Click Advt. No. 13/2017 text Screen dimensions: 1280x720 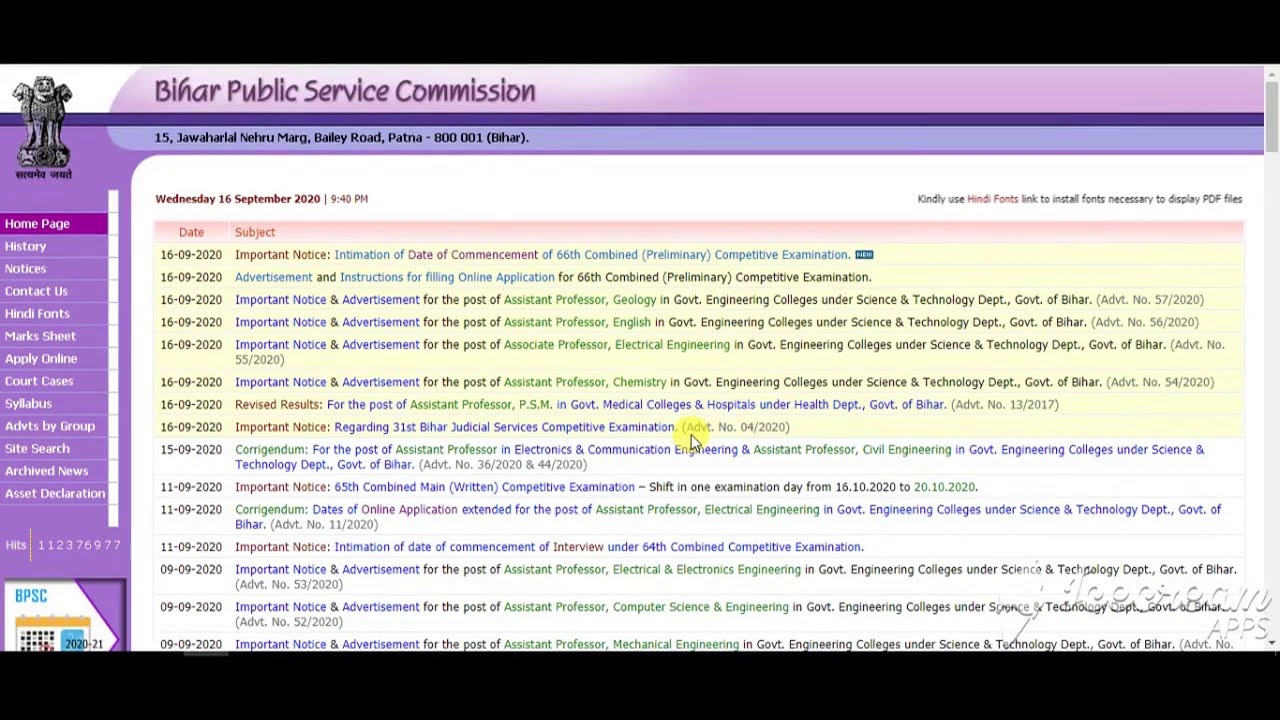(1004, 405)
